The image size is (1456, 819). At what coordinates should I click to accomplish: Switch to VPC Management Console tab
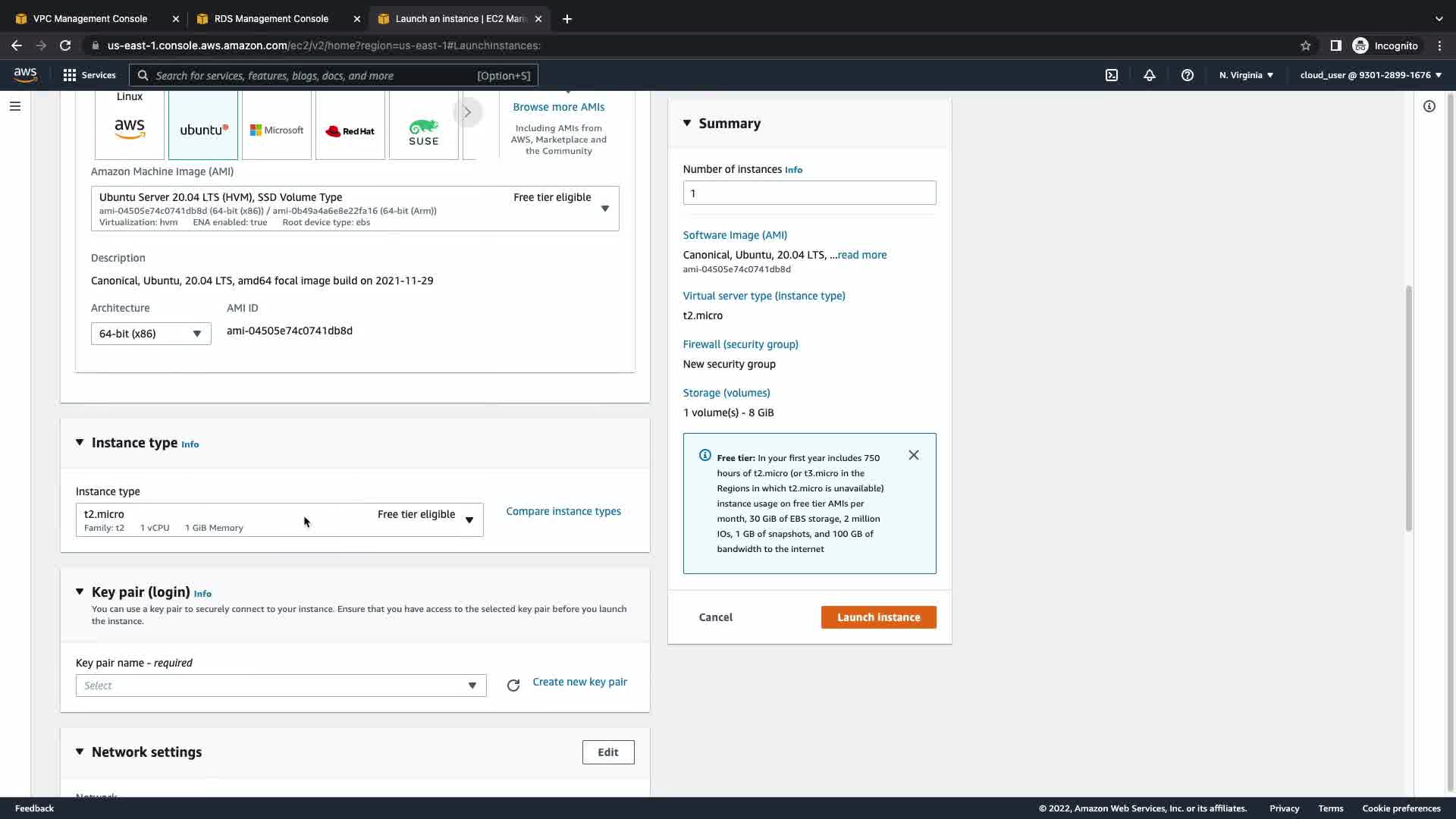pyautogui.click(x=90, y=19)
